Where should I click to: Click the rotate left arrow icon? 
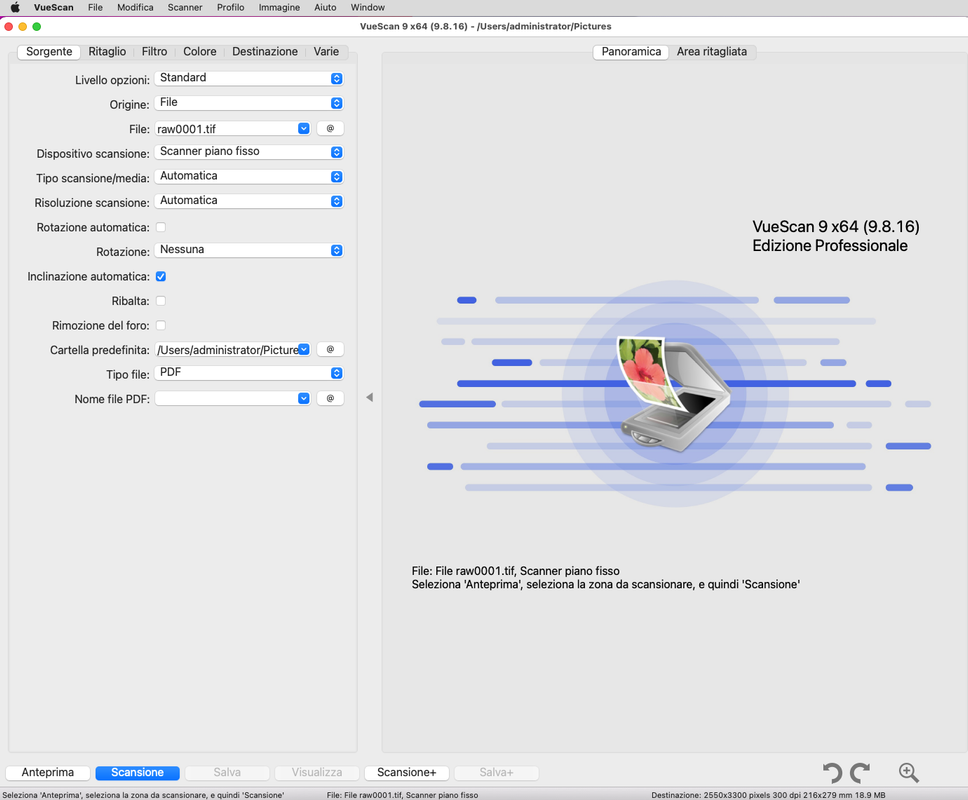[x=832, y=772]
